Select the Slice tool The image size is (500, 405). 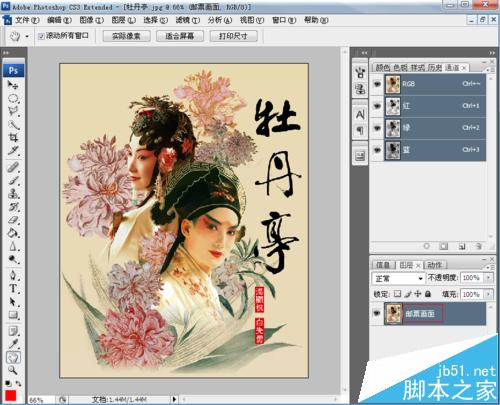click(13, 151)
